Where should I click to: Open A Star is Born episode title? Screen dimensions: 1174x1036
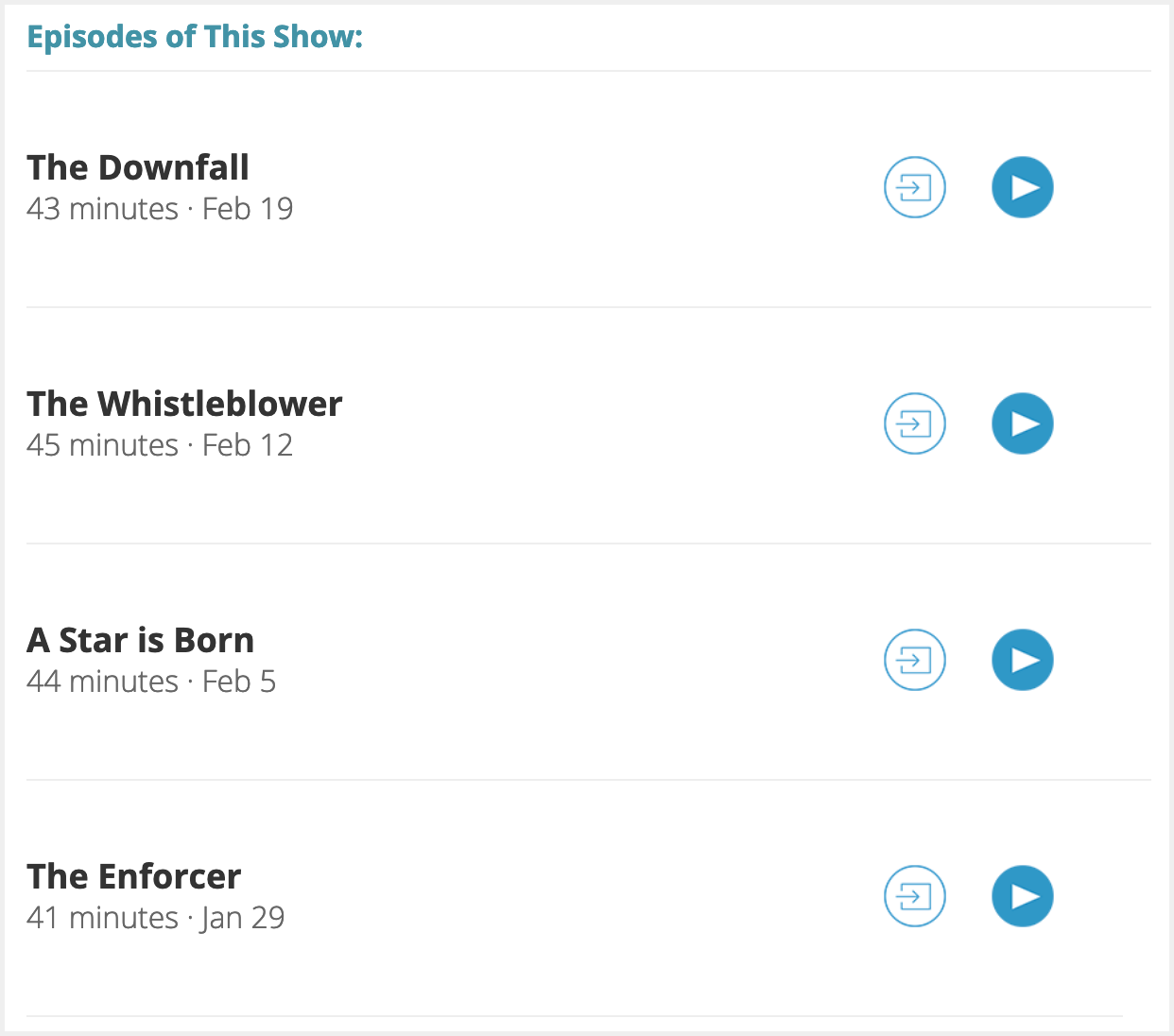pos(141,640)
